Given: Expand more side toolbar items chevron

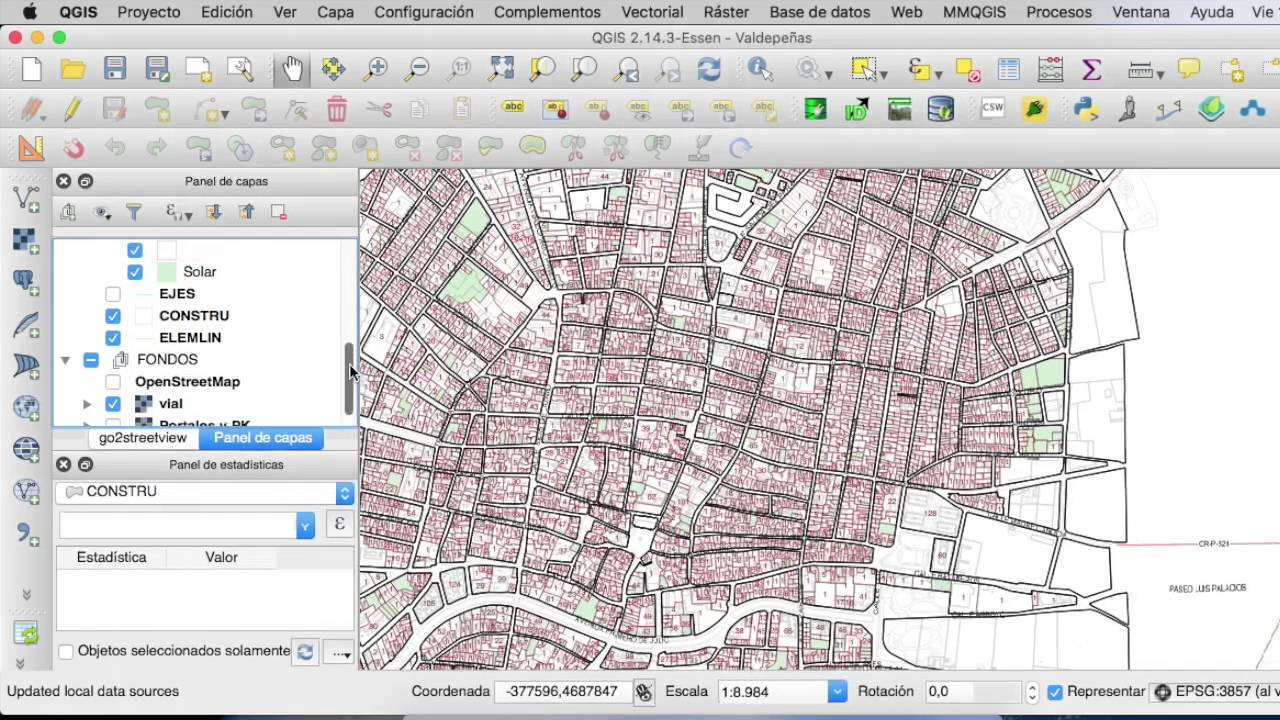Looking at the screenshot, I should (x=26, y=594).
